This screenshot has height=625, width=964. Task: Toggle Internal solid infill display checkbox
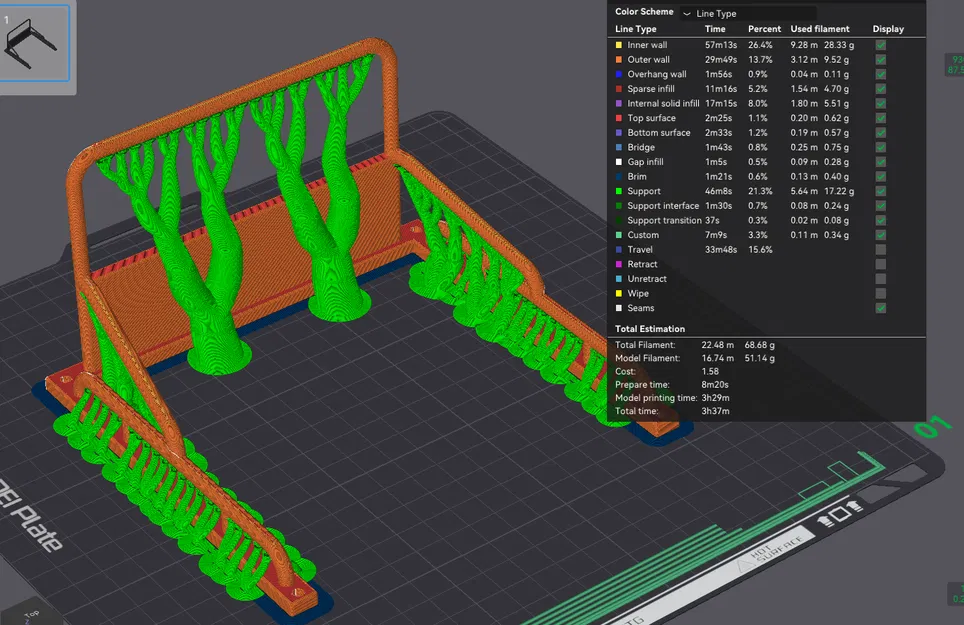click(x=880, y=103)
